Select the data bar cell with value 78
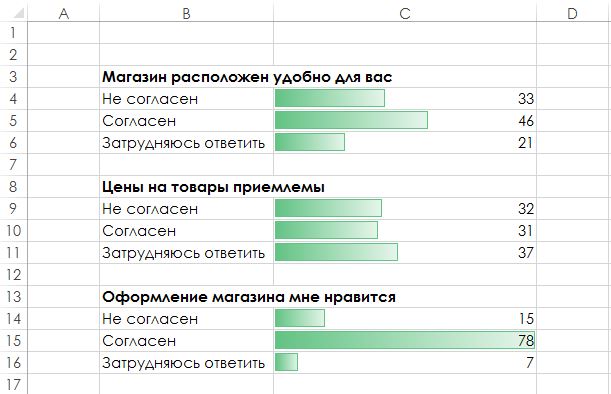 pos(405,340)
